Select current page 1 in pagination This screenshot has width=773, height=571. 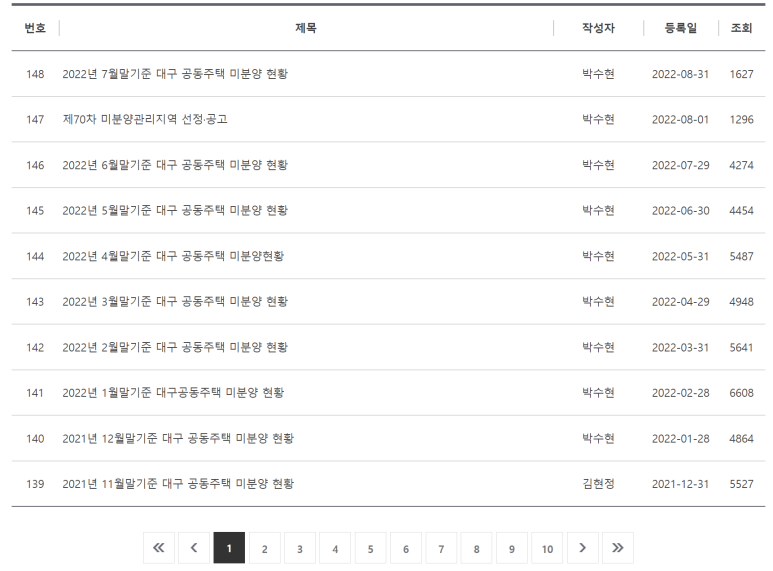click(229, 548)
